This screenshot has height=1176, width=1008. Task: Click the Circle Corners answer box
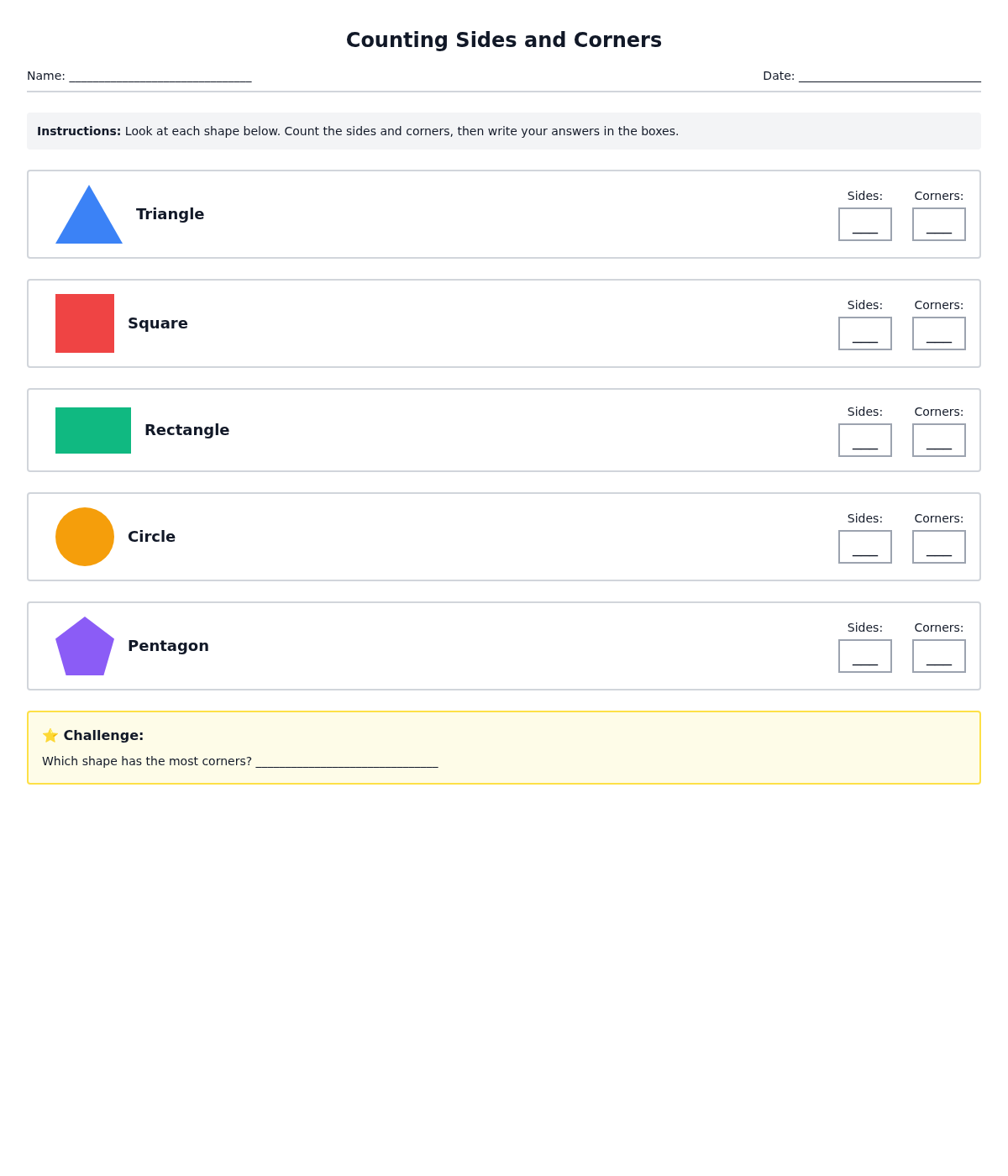938,547
